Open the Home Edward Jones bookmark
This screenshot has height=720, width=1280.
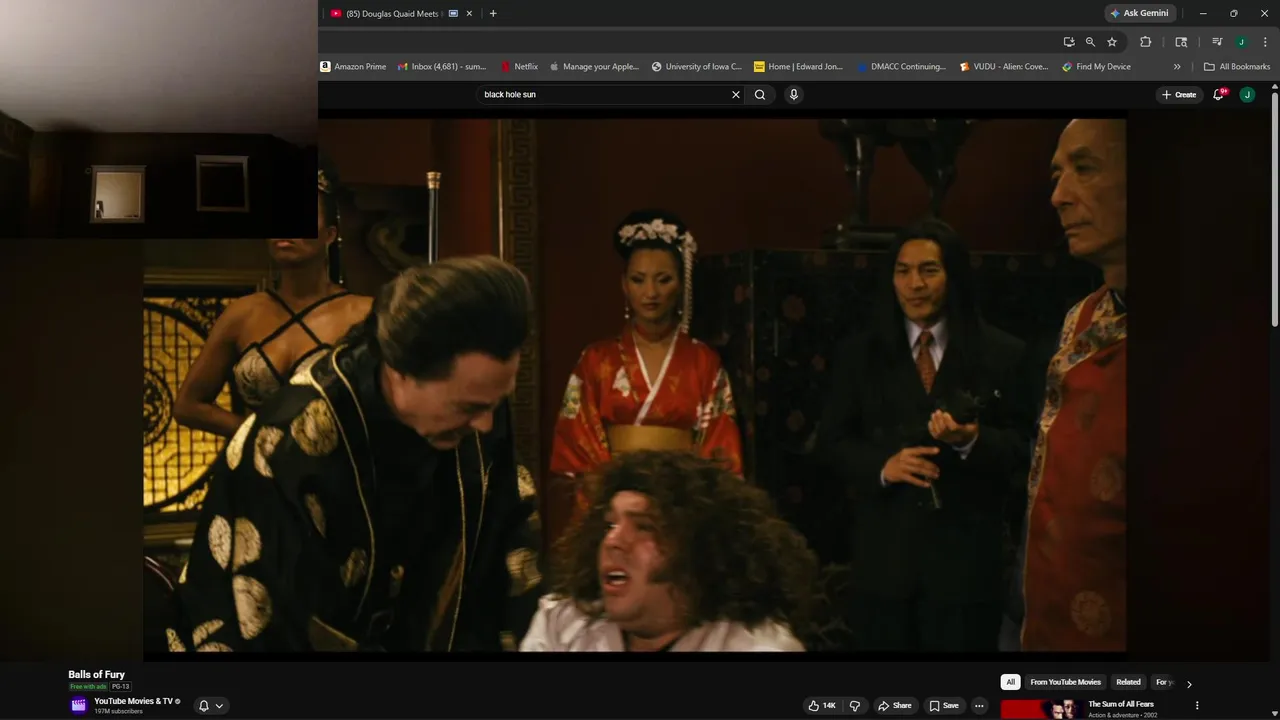[799, 67]
